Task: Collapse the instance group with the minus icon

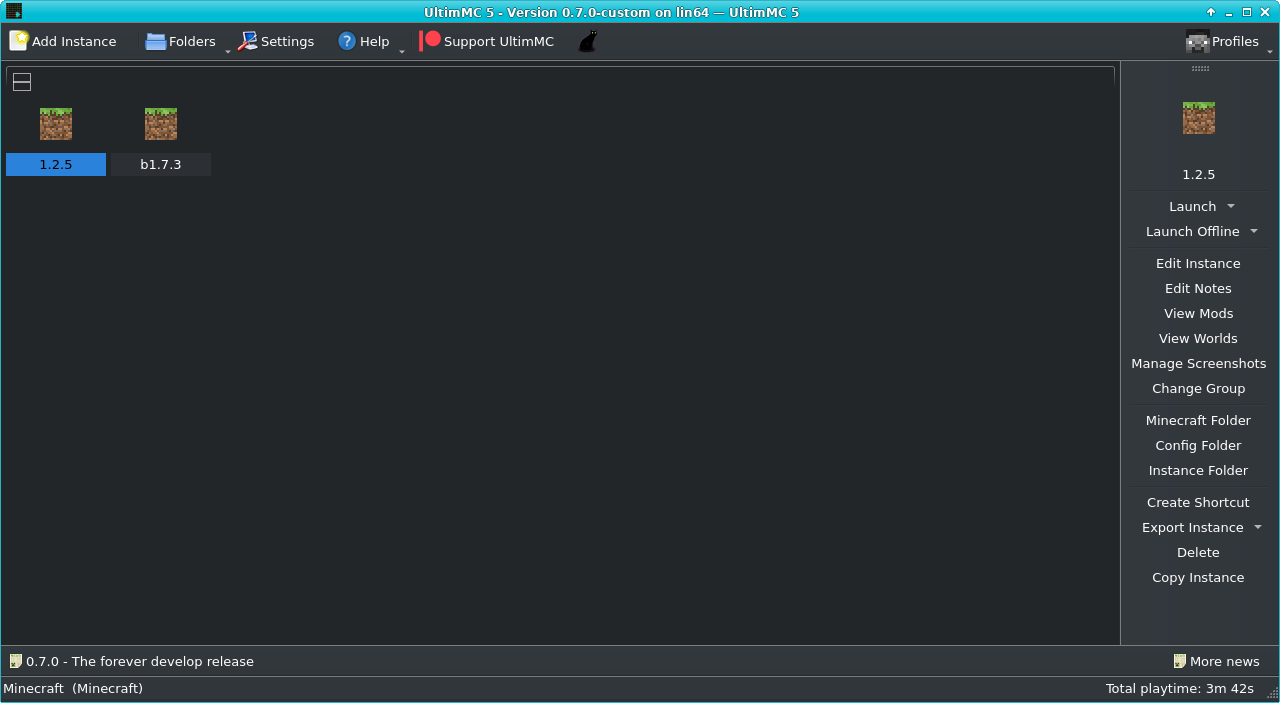Action: pyautogui.click(x=22, y=82)
